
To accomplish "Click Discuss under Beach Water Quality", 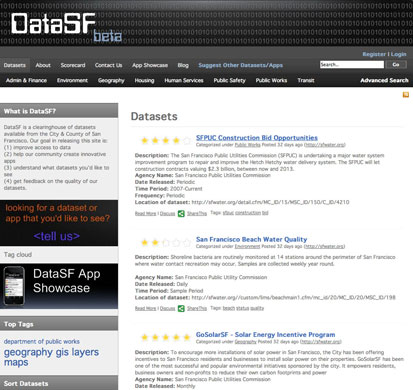I will tap(167, 309).
